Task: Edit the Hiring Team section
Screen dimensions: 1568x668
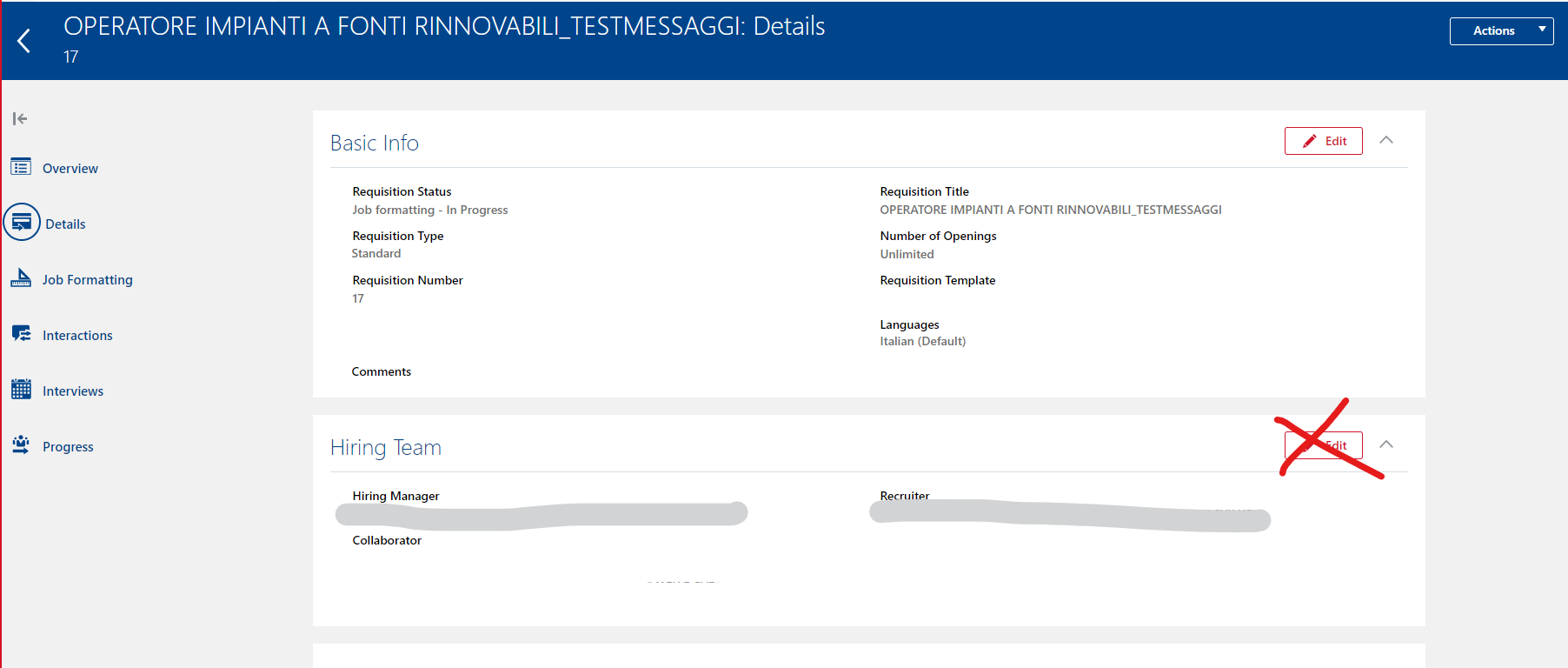Action: pyautogui.click(x=1323, y=445)
